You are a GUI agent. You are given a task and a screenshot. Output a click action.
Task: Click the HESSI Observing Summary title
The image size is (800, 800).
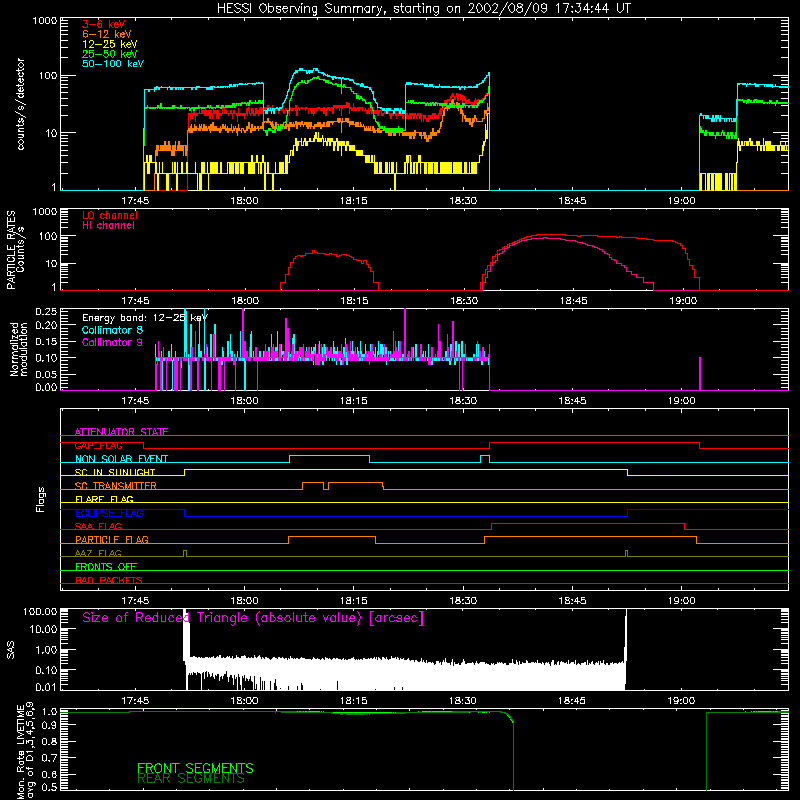click(x=423, y=9)
